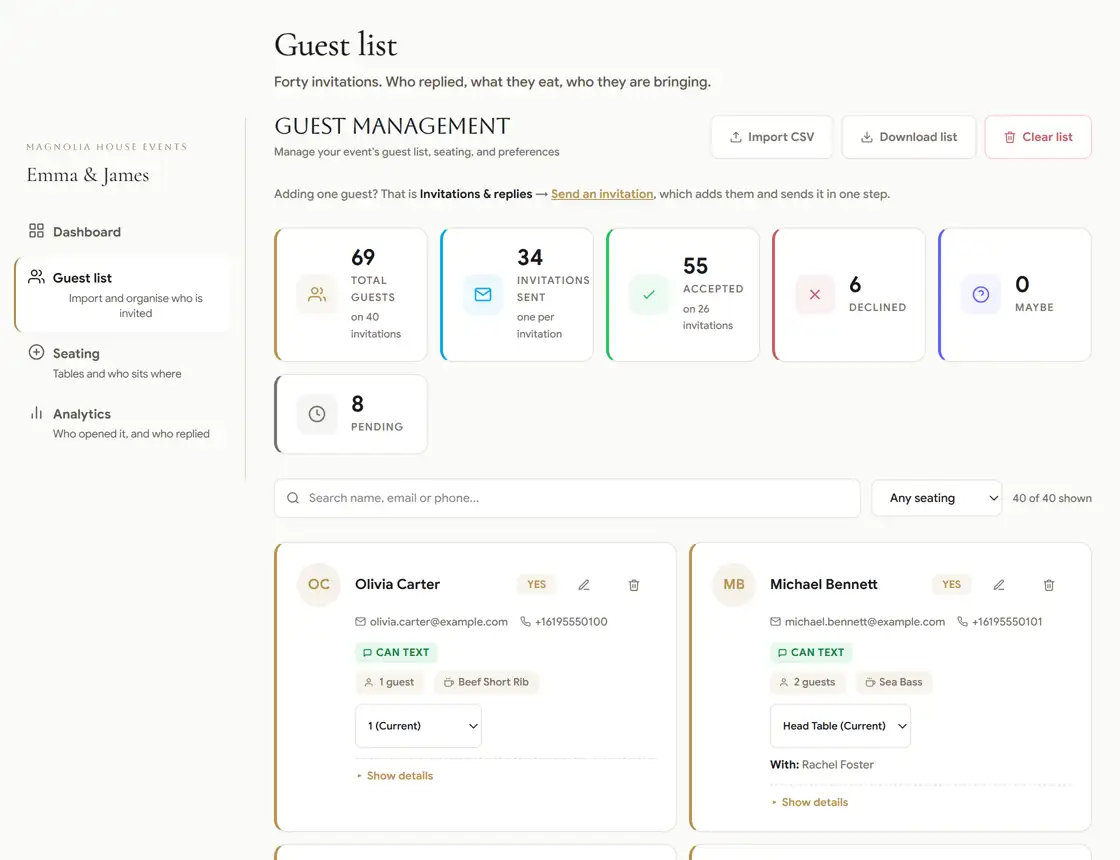Select Guest list in the sidebar
1120x860 pixels.
(x=122, y=294)
